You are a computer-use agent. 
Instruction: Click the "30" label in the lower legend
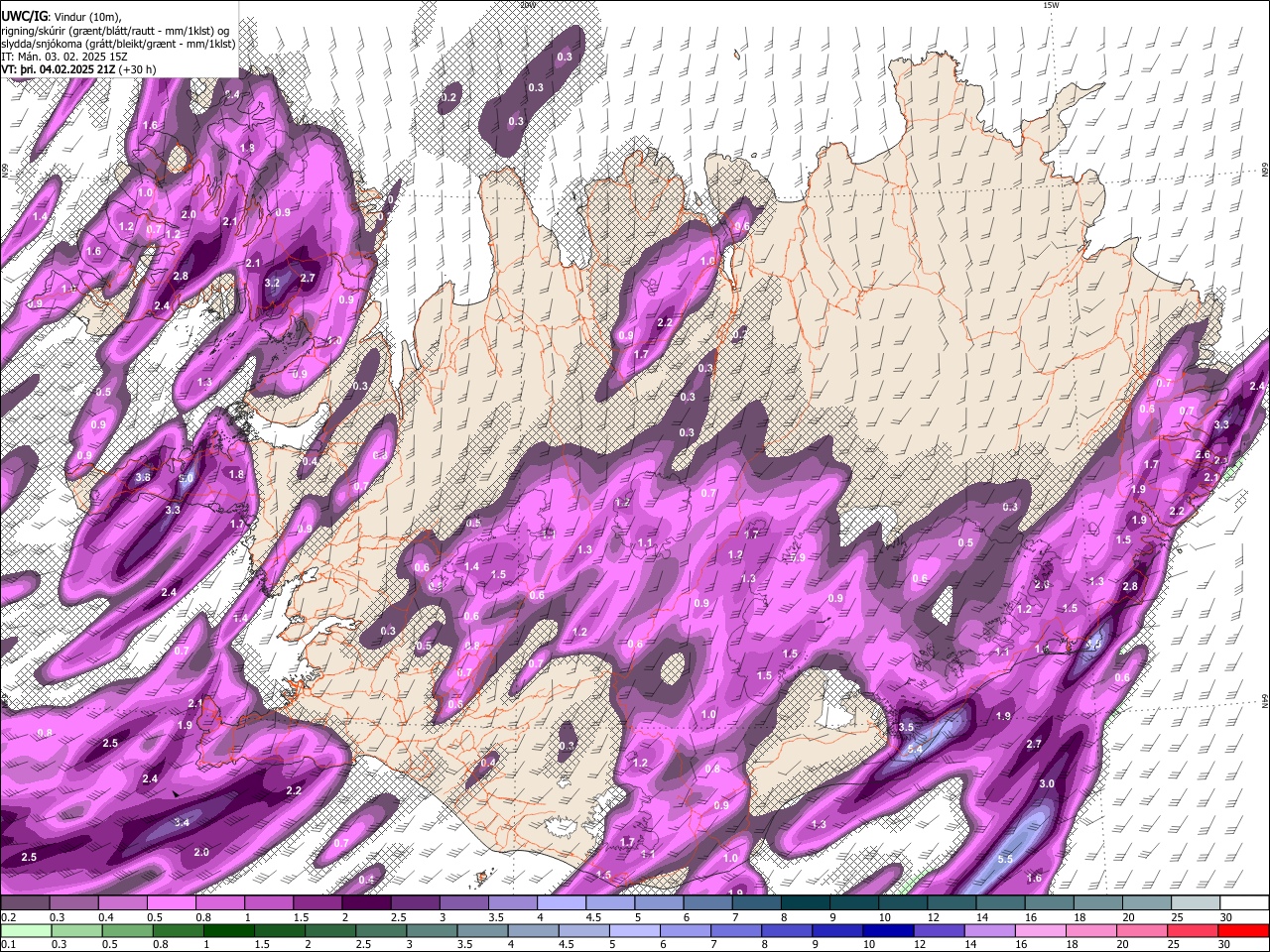coord(1226,944)
